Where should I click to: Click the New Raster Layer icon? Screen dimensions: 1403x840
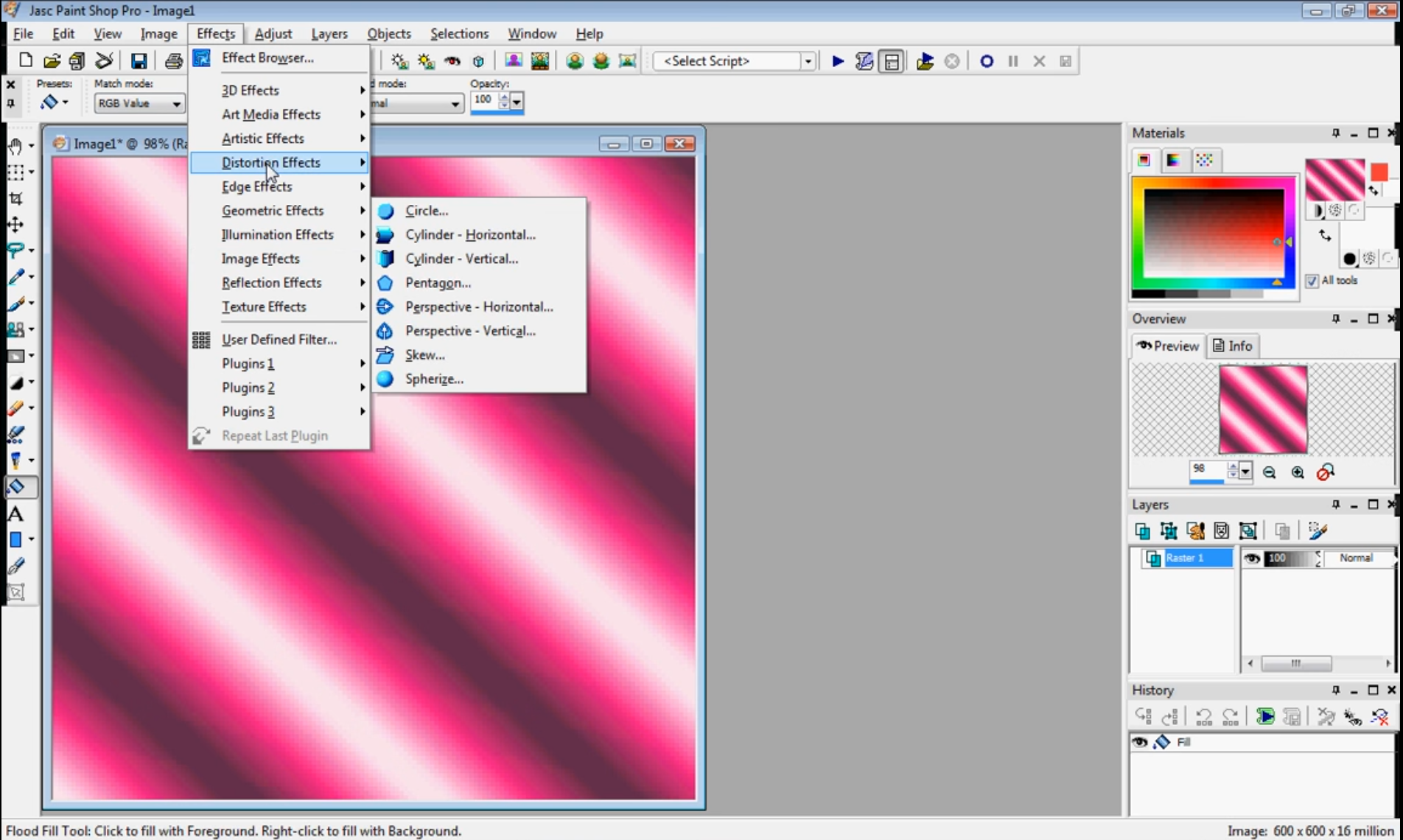click(1142, 531)
